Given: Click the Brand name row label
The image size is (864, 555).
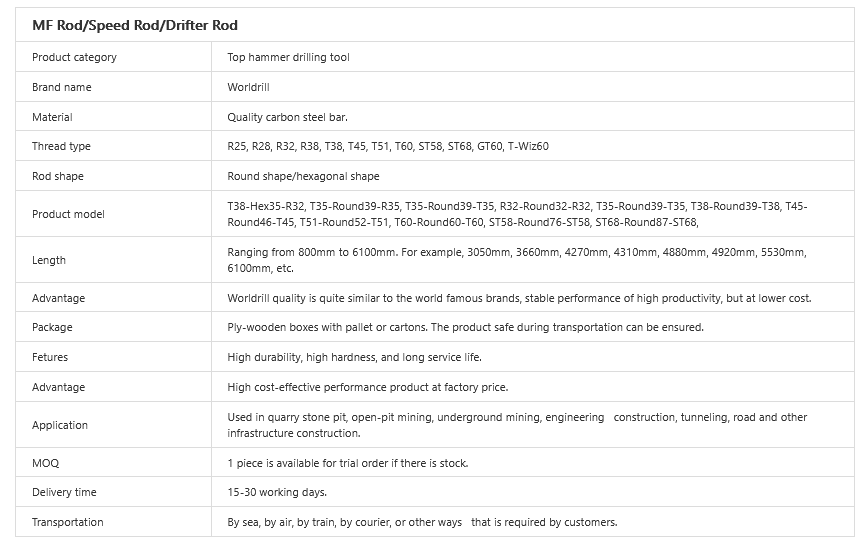Looking at the screenshot, I should [61, 87].
